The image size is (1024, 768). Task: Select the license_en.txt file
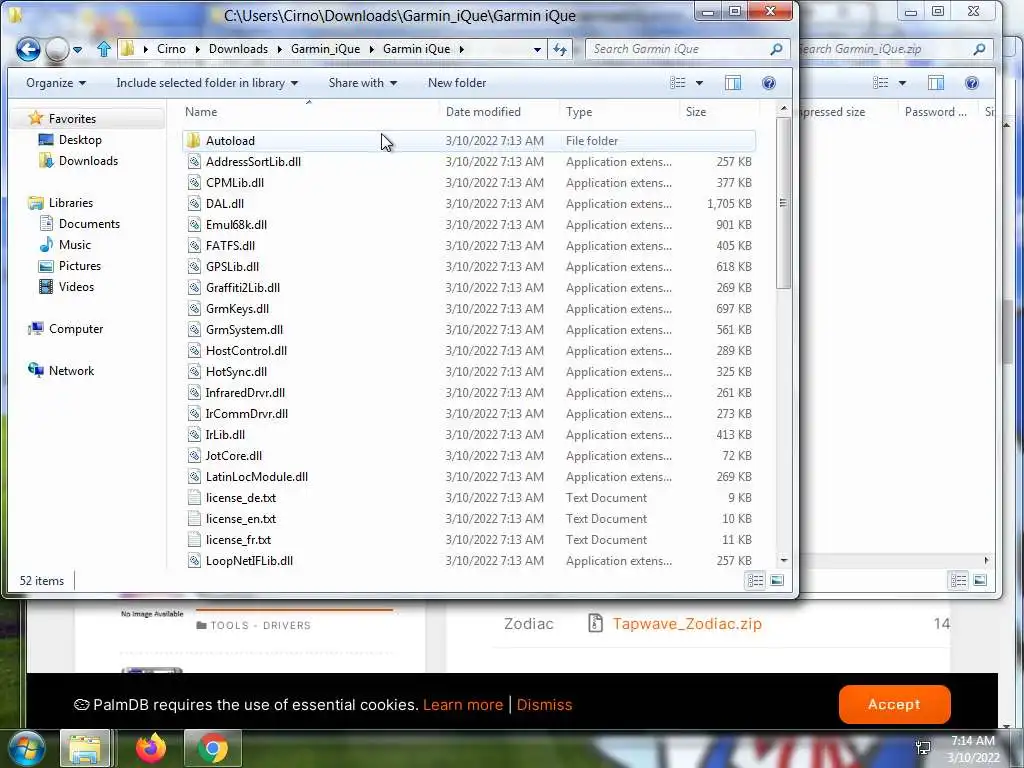(x=469, y=519)
